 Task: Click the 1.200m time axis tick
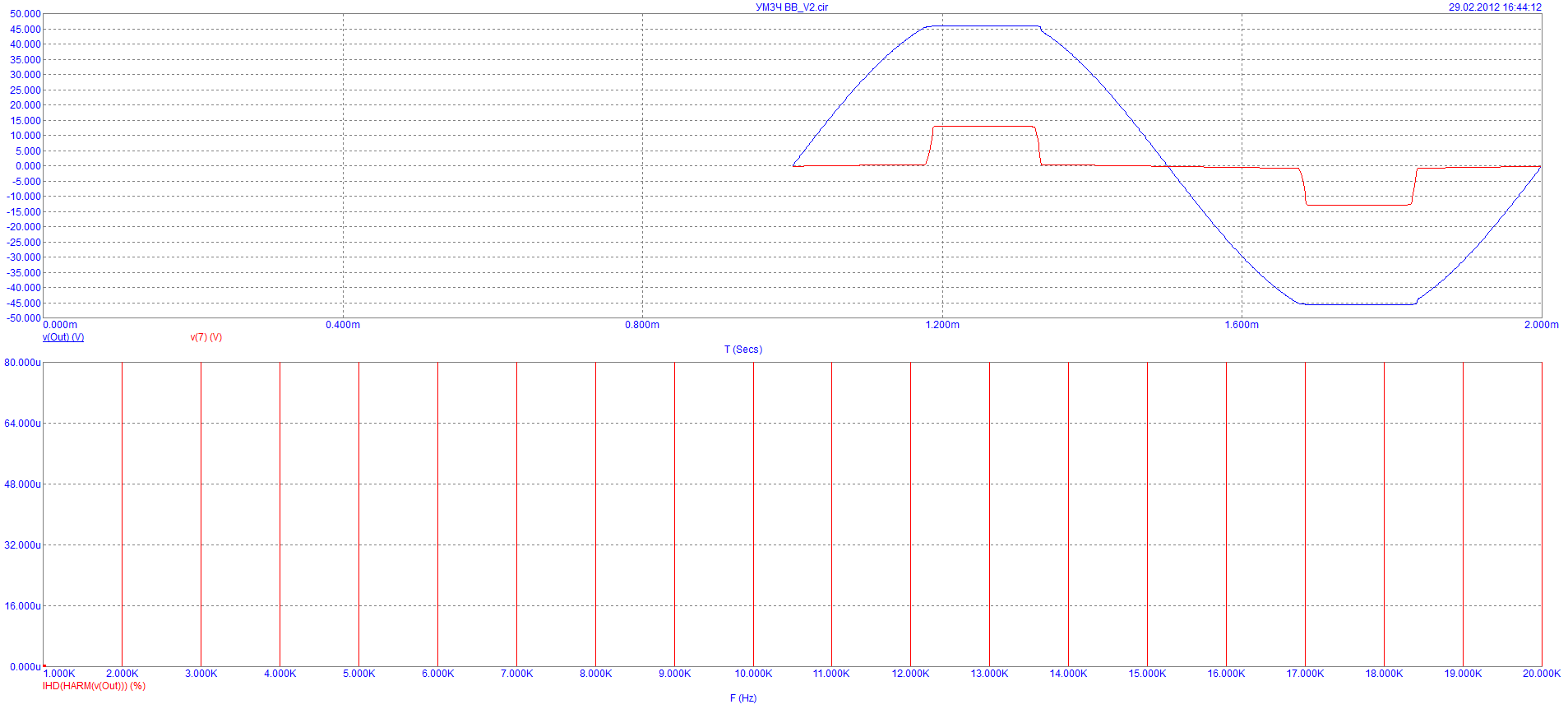(x=942, y=325)
